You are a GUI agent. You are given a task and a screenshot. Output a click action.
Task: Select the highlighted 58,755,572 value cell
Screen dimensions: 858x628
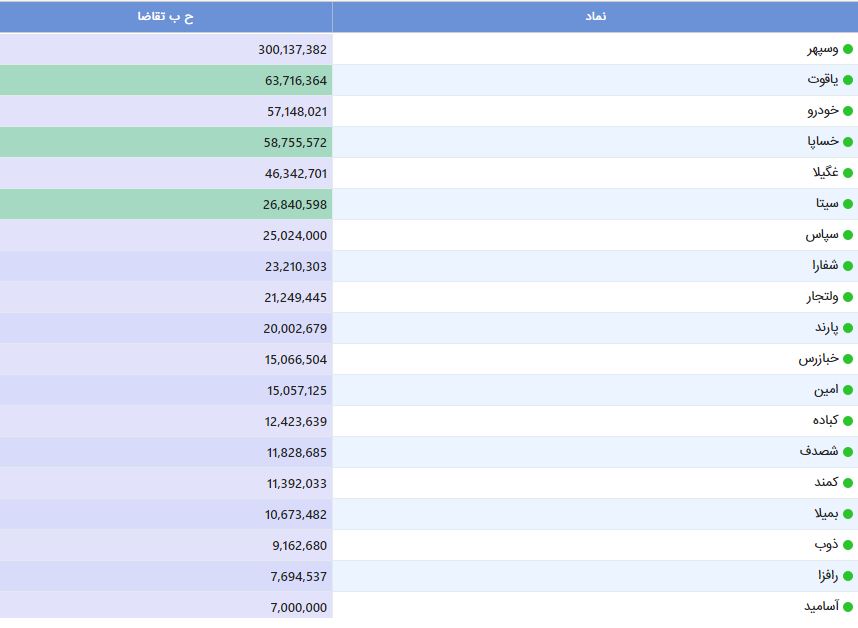pos(166,142)
